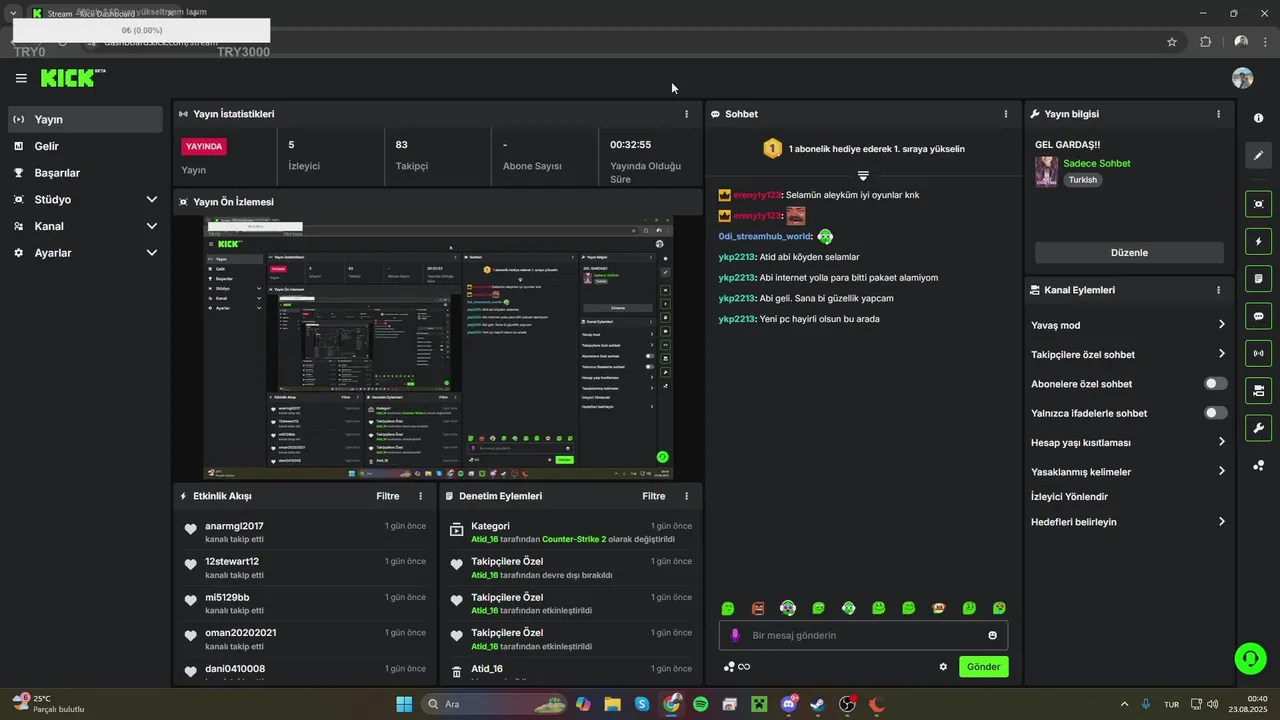The width and height of the screenshot is (1280, 720).
Task: Open Hesap yaşı kısıtlaması options
Action: click(1129, 442)
